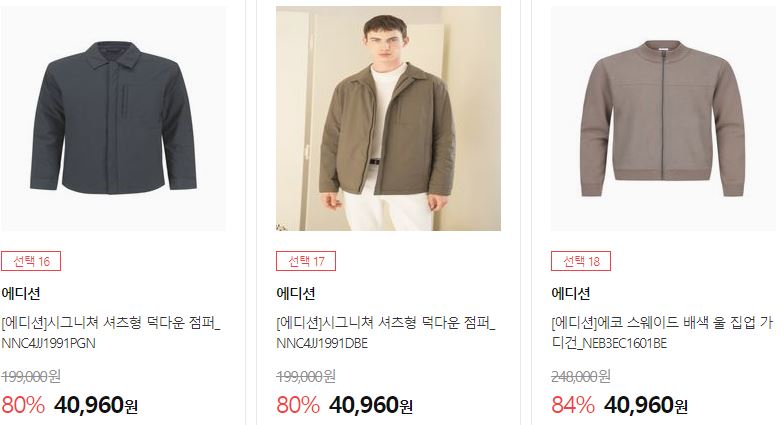Open the olive jacket model photo
Screen dimensions: 782x425
389,118
